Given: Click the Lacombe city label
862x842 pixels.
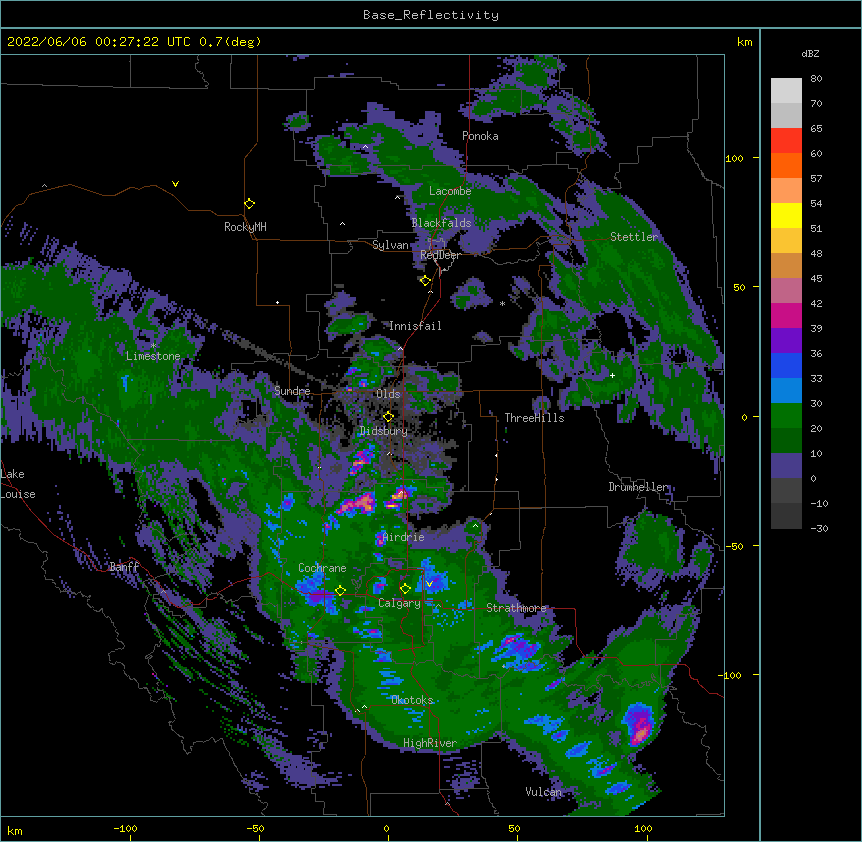Looking at the screenshot, I should point(450,191).
